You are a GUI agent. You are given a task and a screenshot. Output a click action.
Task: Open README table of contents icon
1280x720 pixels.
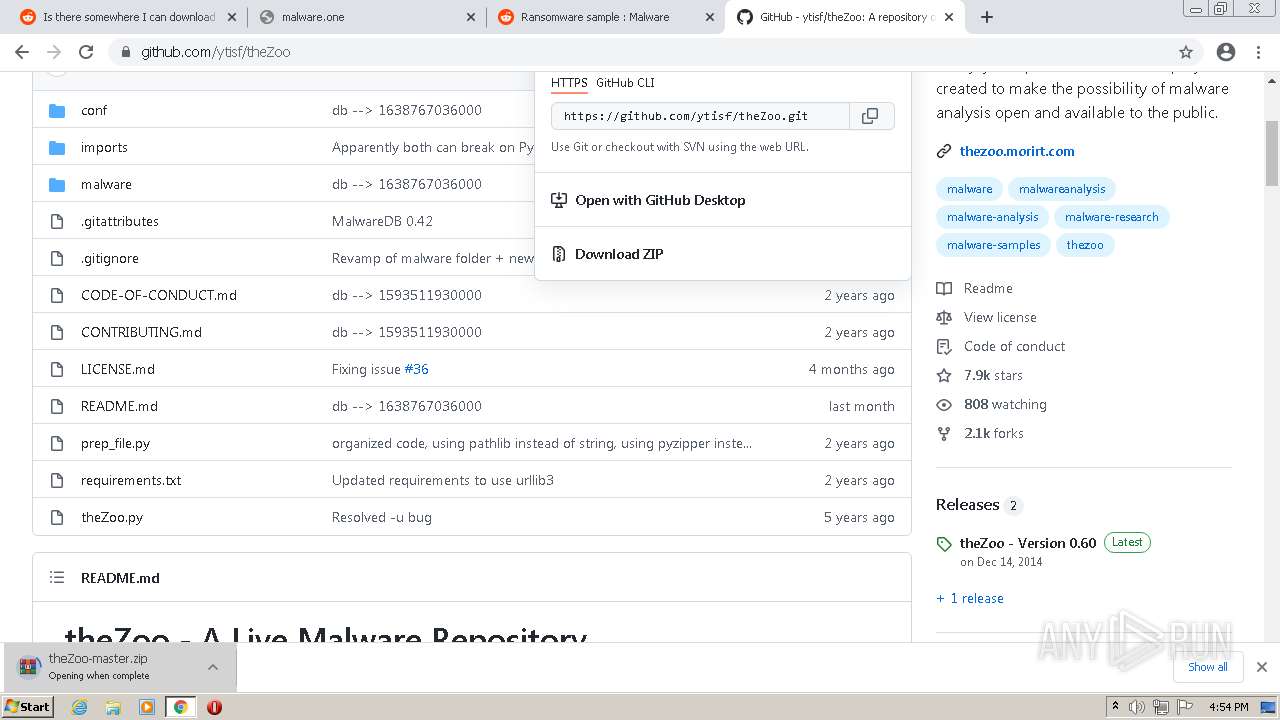coord(57,578)
